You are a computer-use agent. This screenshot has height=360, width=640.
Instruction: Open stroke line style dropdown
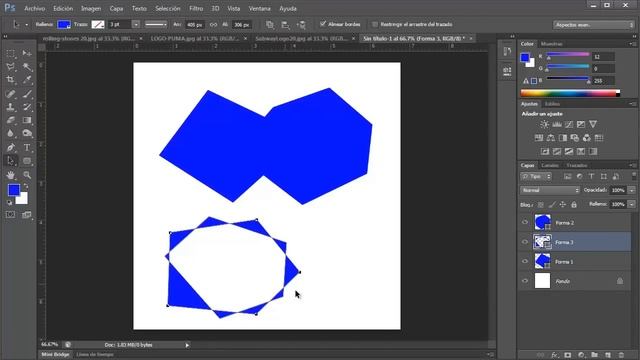point(156,24)
